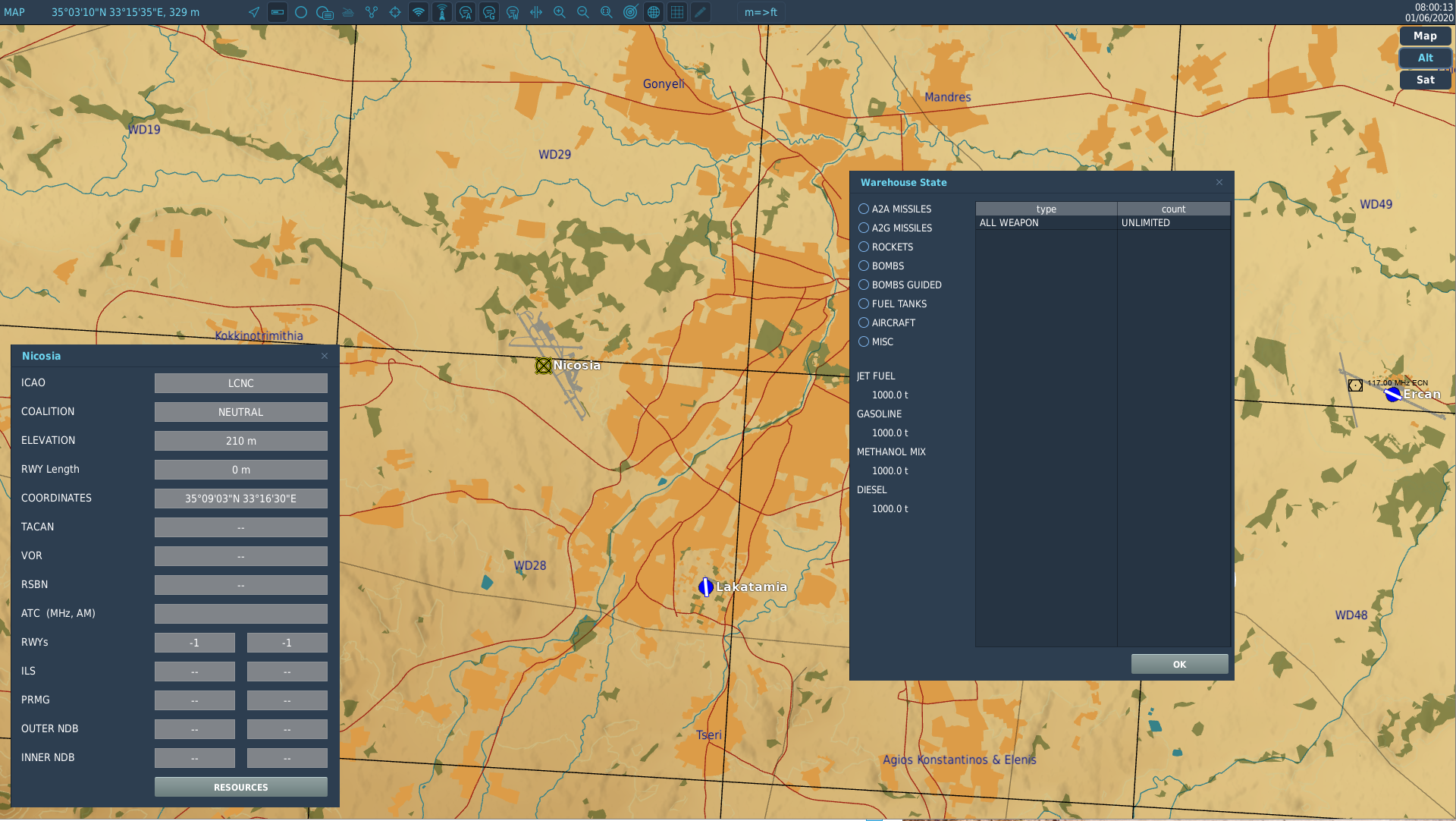This screenshot has width=1456, height=821.
Task: Switch to the Alt map view
Action: click(x=1426, y=58)
